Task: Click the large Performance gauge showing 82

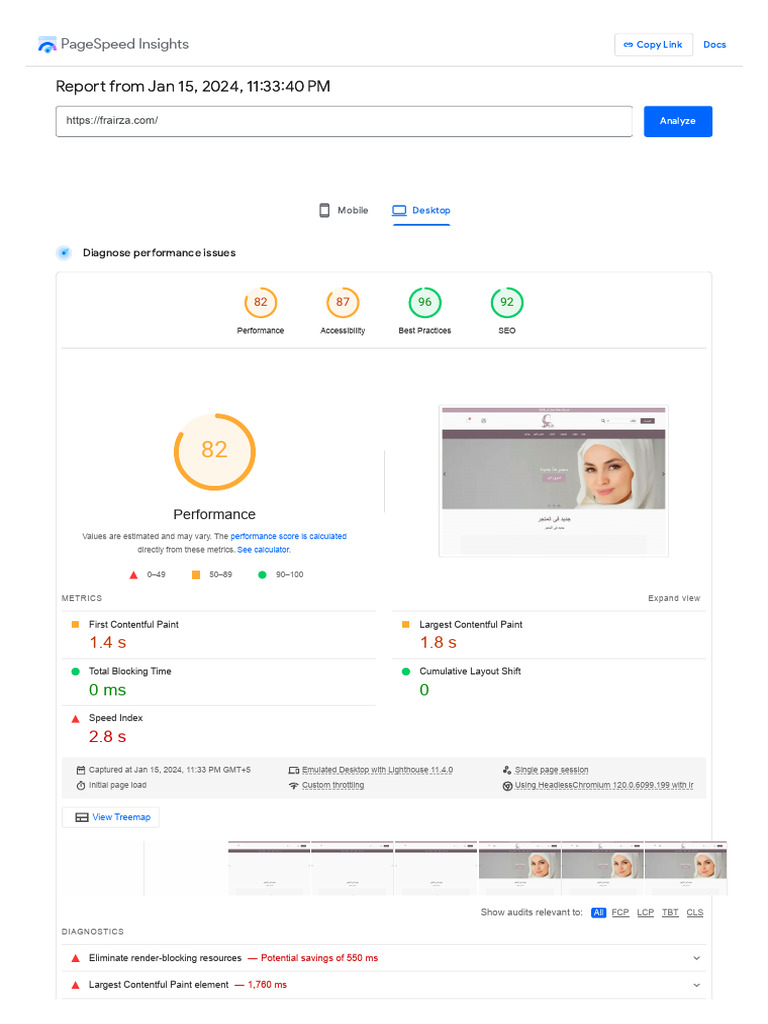Action: (214, 451)
